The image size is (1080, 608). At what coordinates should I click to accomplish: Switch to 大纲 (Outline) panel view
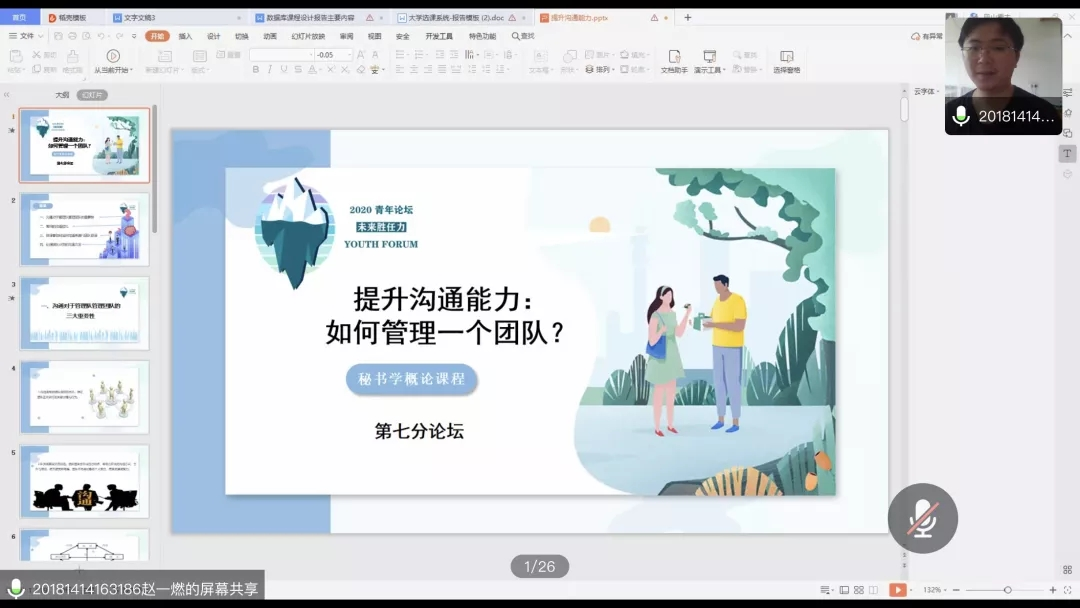click(x=62, y=95)
